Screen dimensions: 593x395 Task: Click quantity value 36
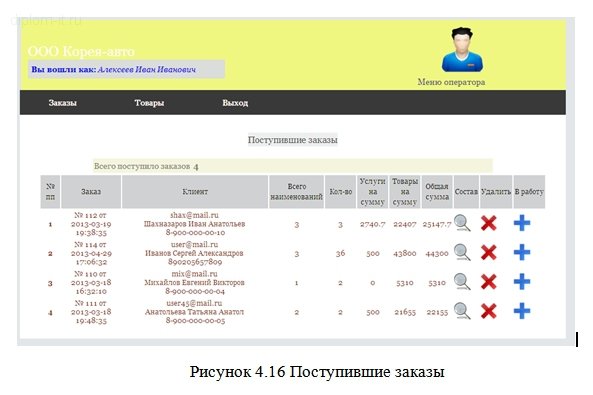click(340, 253)
